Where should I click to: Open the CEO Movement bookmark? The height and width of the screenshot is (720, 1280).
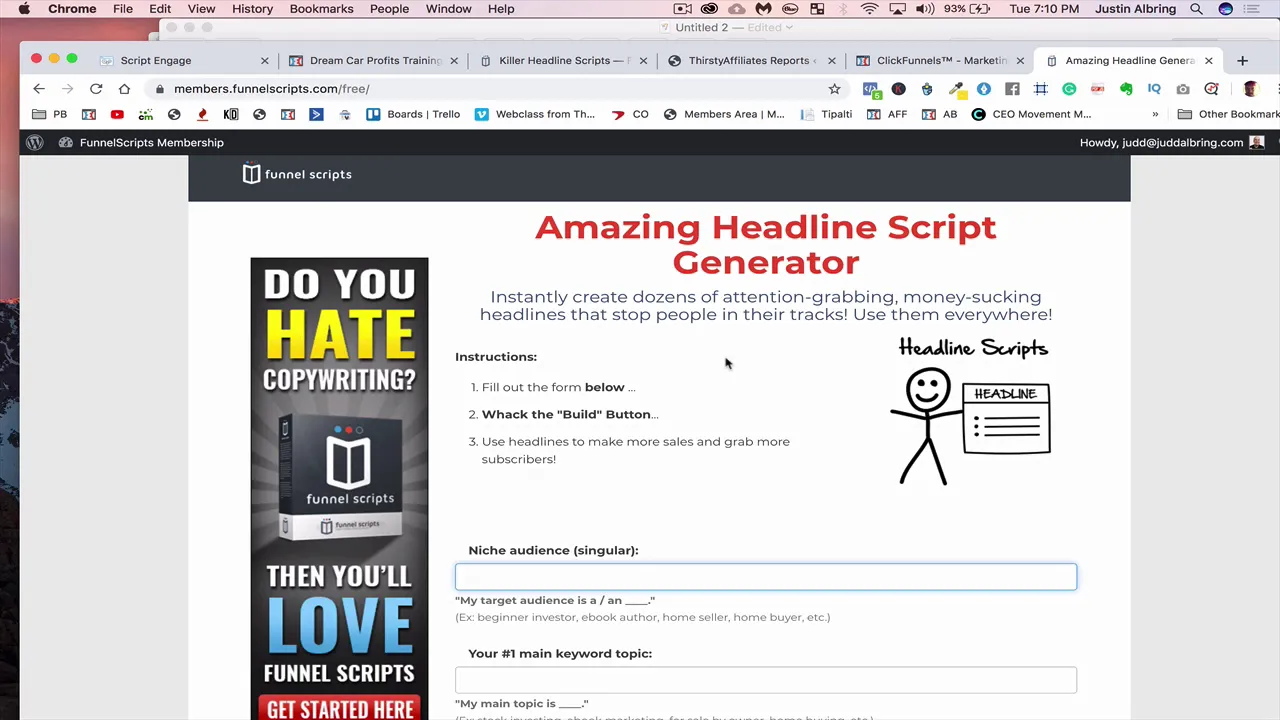click(x=1032, y=114)
